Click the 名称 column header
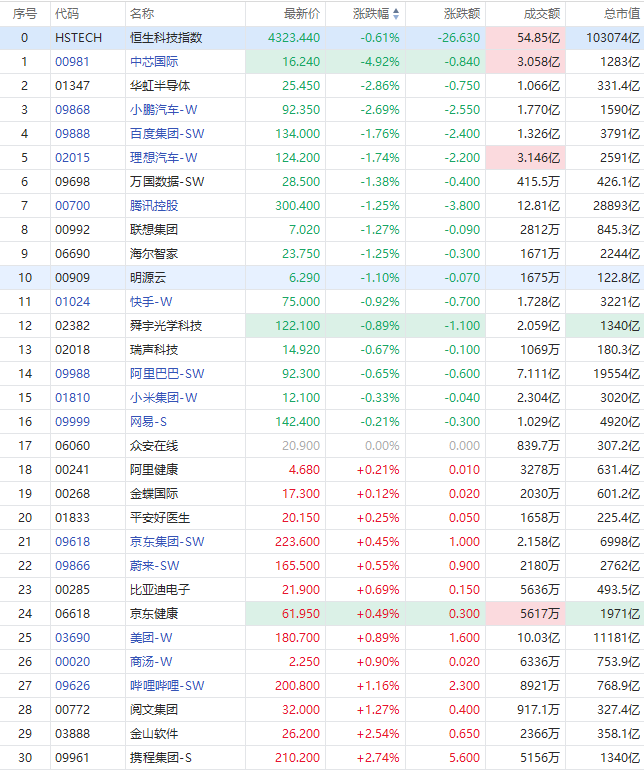644x771 pixels. pyautogui.click(x=142, y=14)
